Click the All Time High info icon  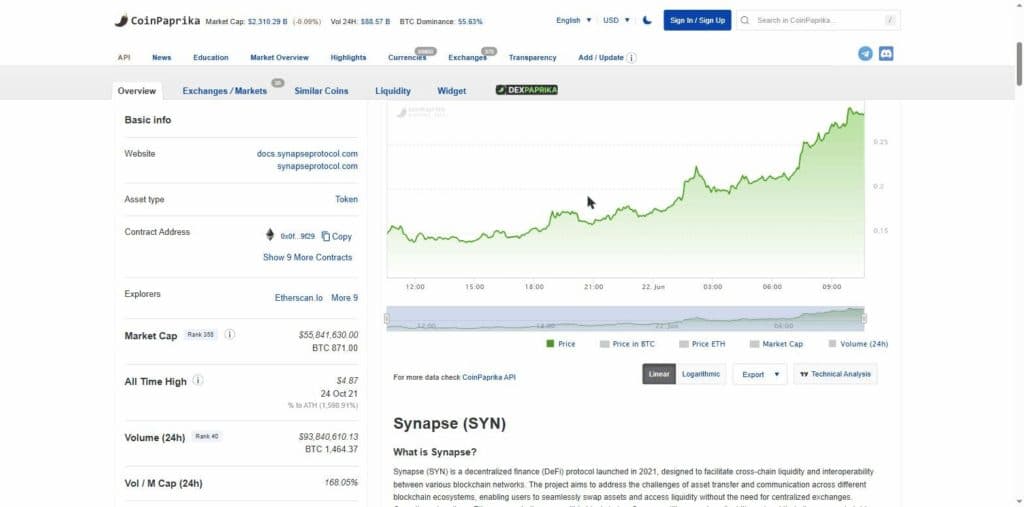[x=198, y=380]
